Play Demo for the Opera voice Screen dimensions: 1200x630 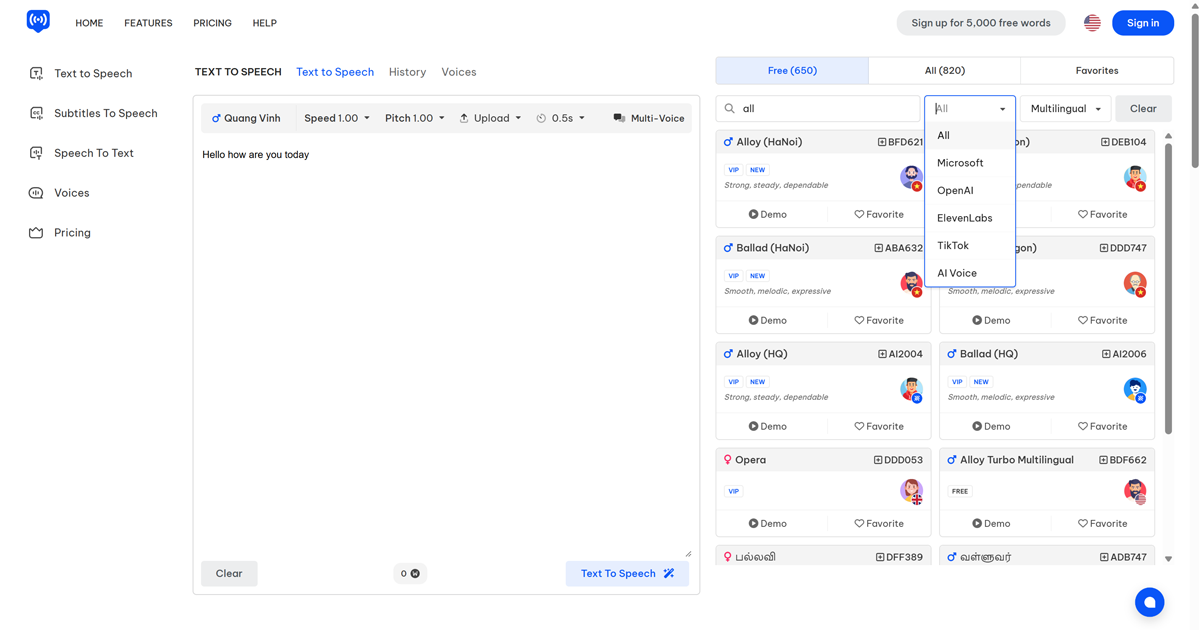tap(767, 524)
